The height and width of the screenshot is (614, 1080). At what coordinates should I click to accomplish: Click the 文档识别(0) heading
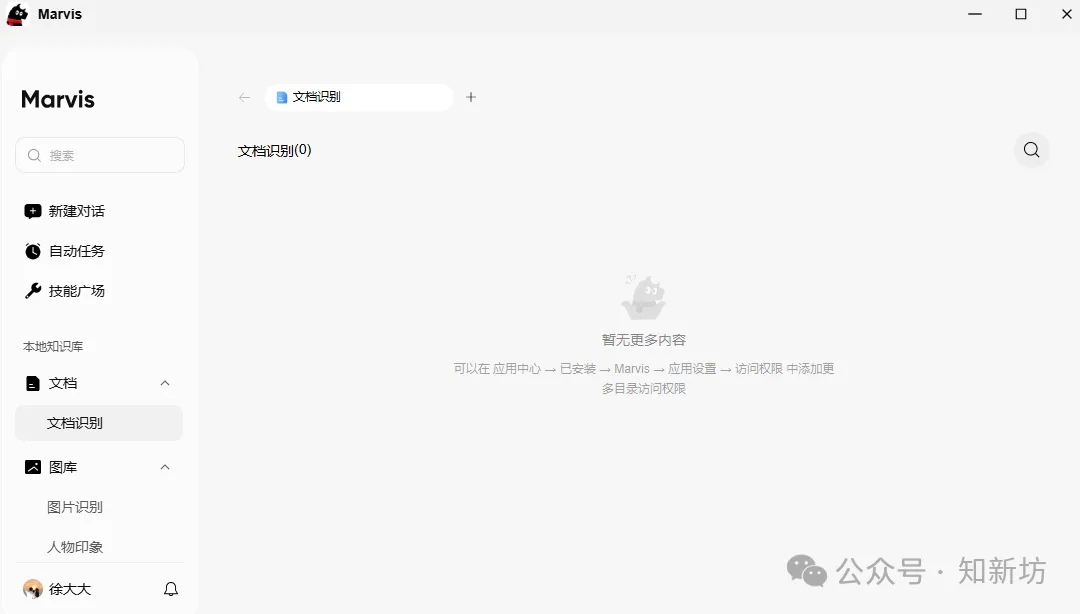click(274, 150)
